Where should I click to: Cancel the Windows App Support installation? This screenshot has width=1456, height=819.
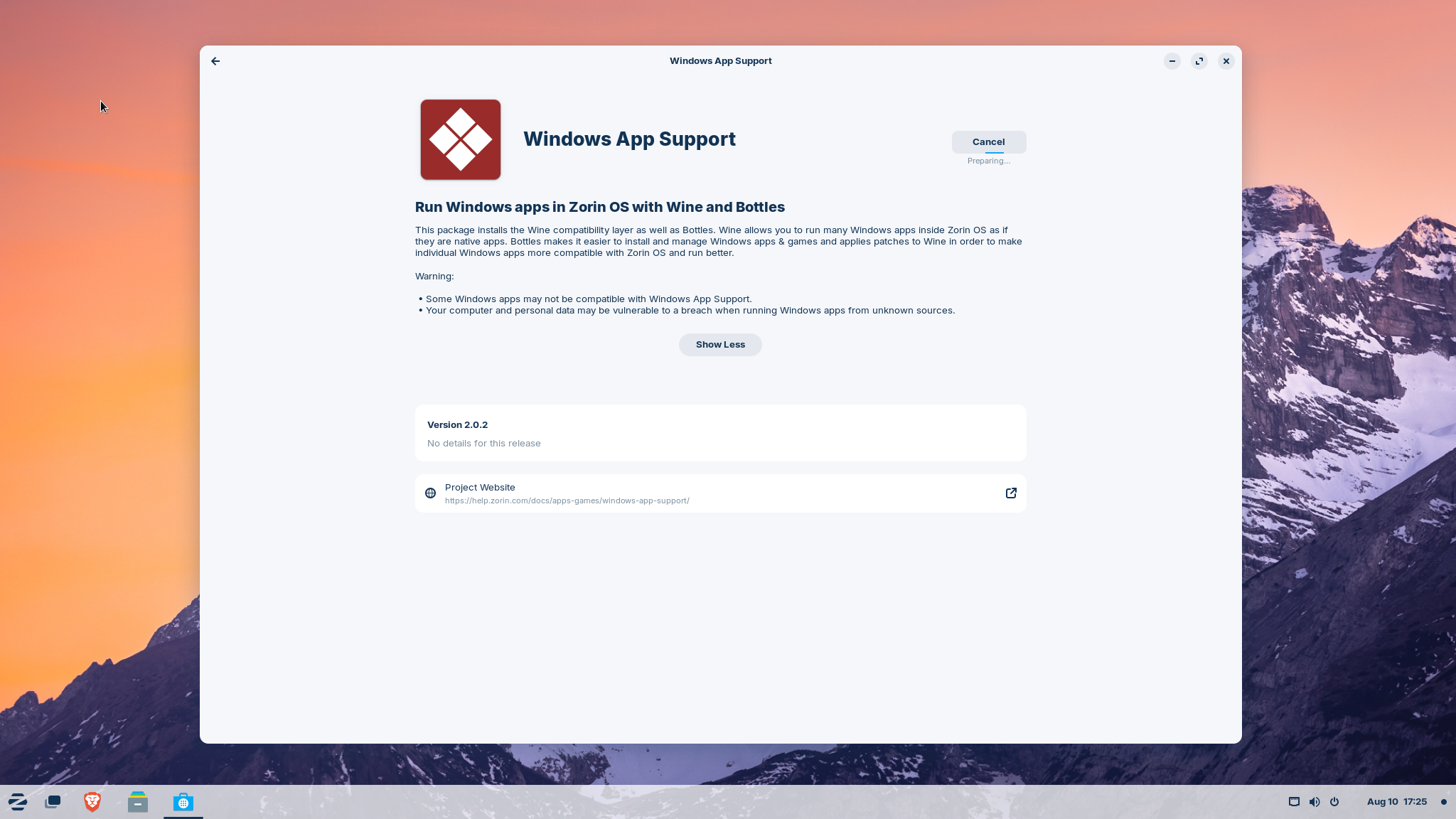987,141
